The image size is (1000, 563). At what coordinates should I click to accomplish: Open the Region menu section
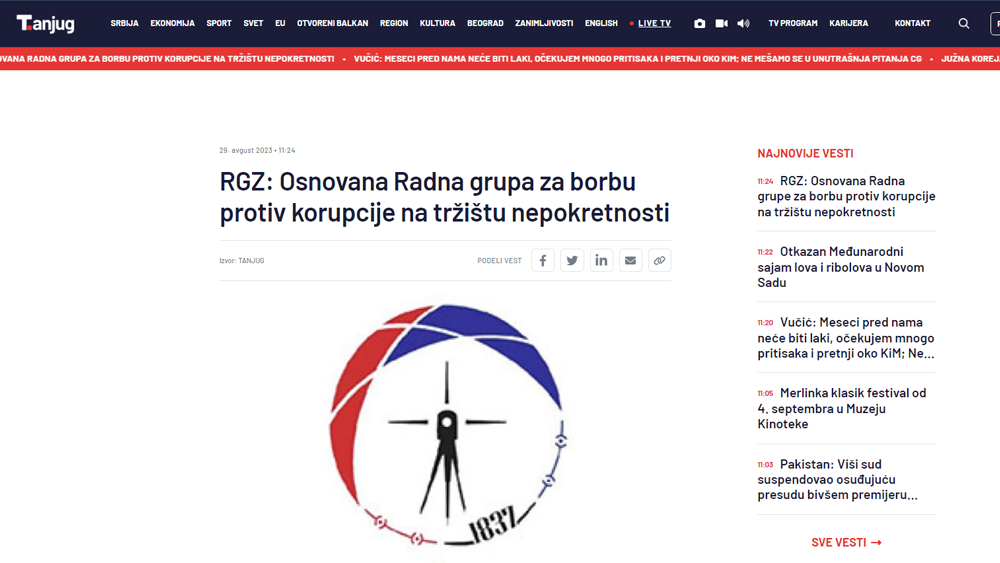tap(393, 23)
